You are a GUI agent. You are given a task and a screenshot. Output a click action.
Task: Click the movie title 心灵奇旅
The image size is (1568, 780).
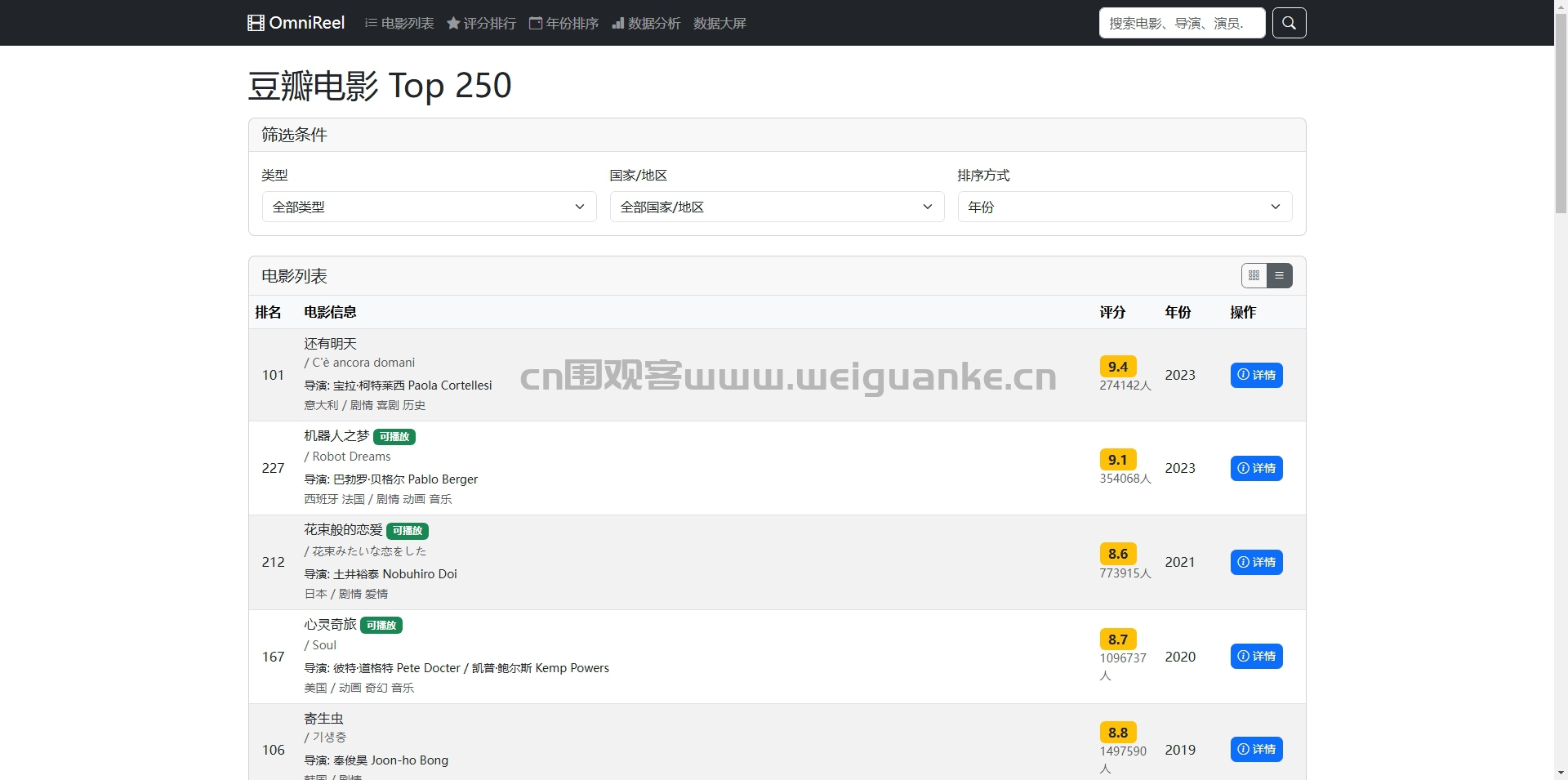coord(330,625)
